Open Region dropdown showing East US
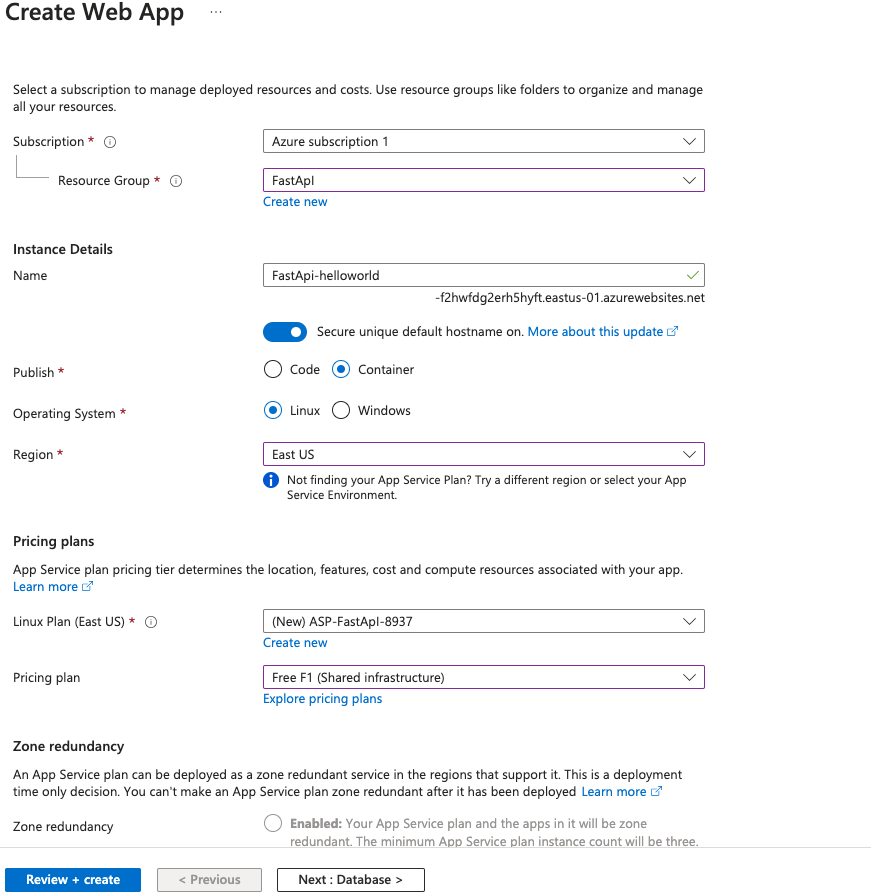This screenshot has height=895, width=871. pyautogui.click(x=483, y=454)
